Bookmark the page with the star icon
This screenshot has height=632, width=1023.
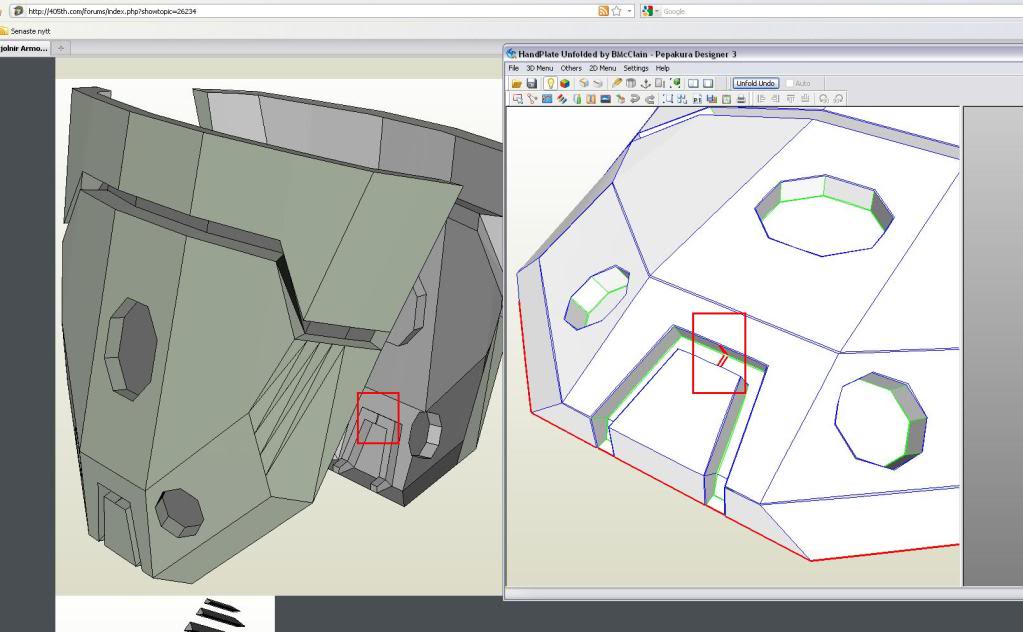[617, 11]
